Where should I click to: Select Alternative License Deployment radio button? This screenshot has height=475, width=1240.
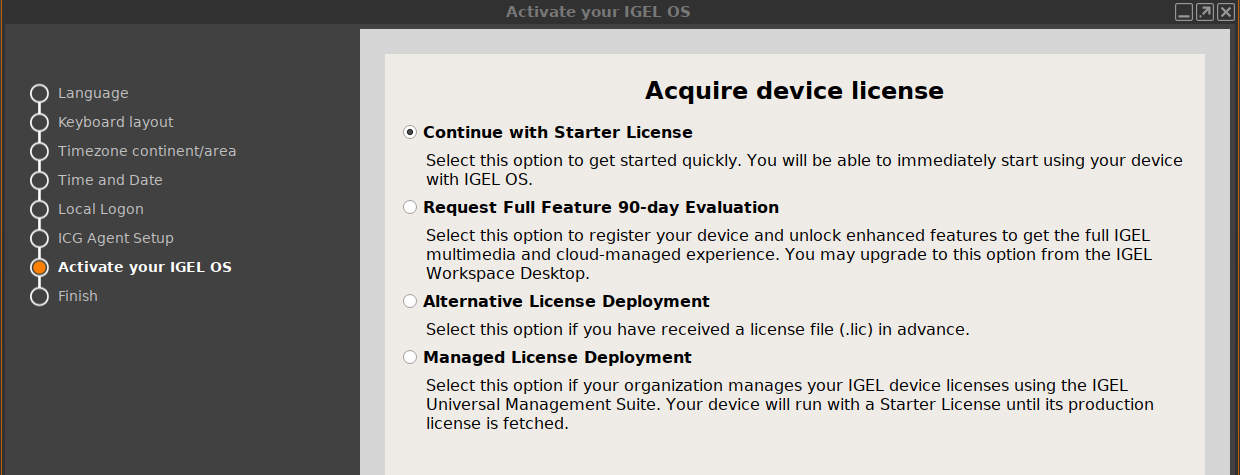410,301
